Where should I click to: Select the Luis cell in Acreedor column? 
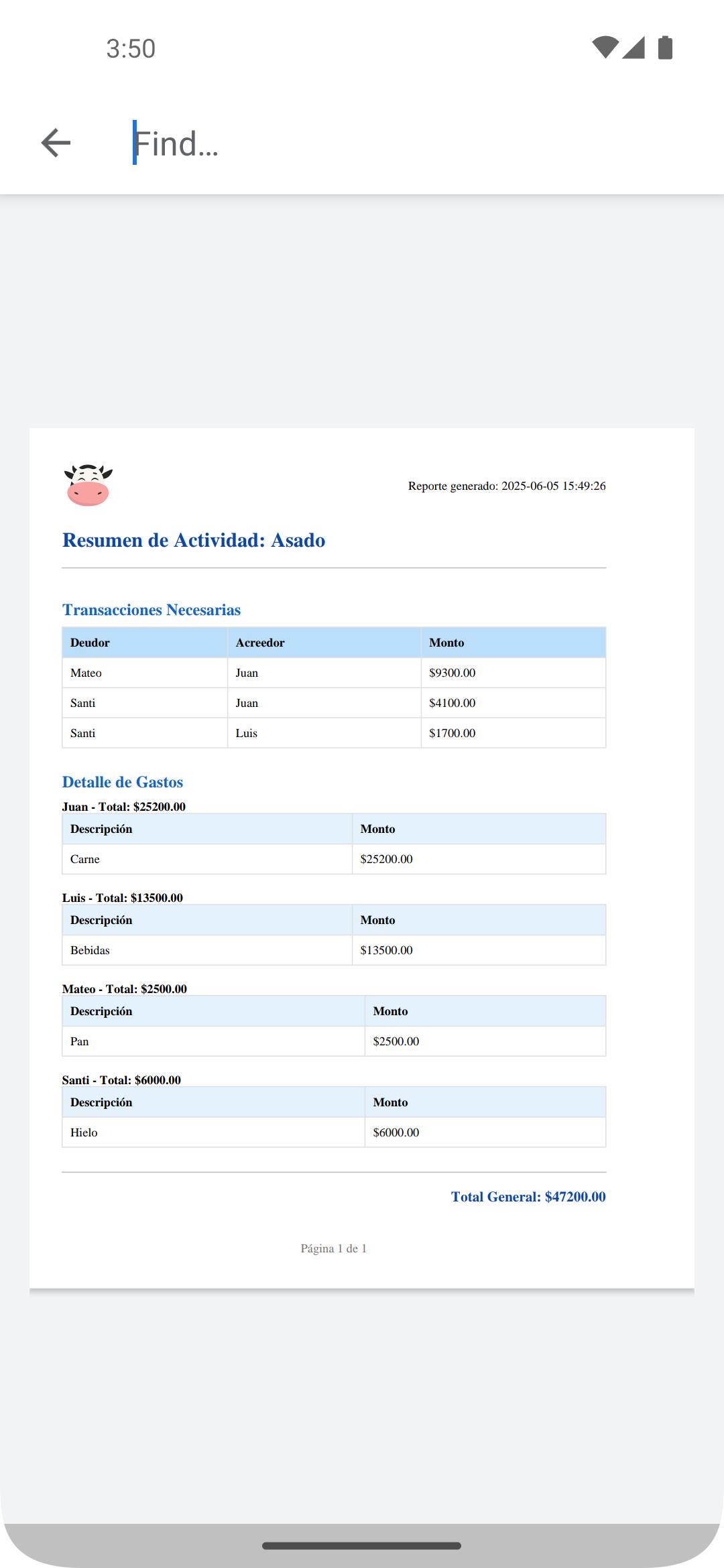pos(247,733)
